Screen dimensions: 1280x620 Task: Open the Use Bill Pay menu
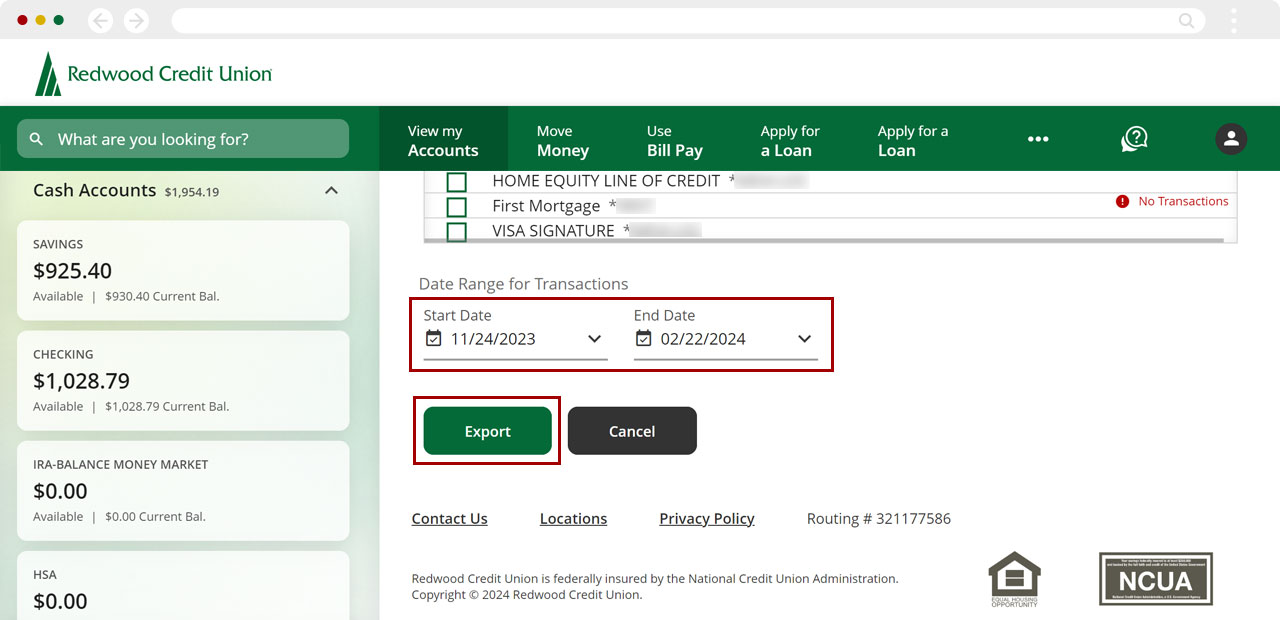point(674,140)
